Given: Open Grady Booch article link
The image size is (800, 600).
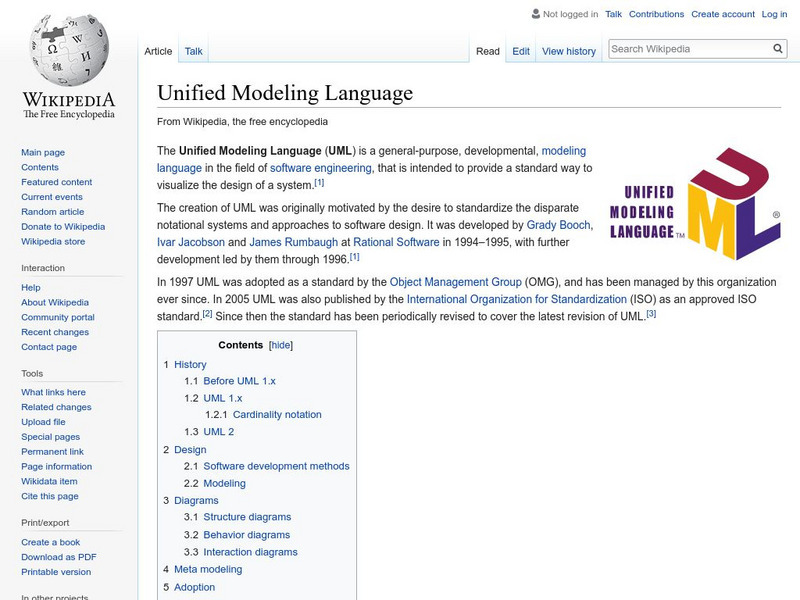Looking at the screenshot, I should tap(558, 225).
